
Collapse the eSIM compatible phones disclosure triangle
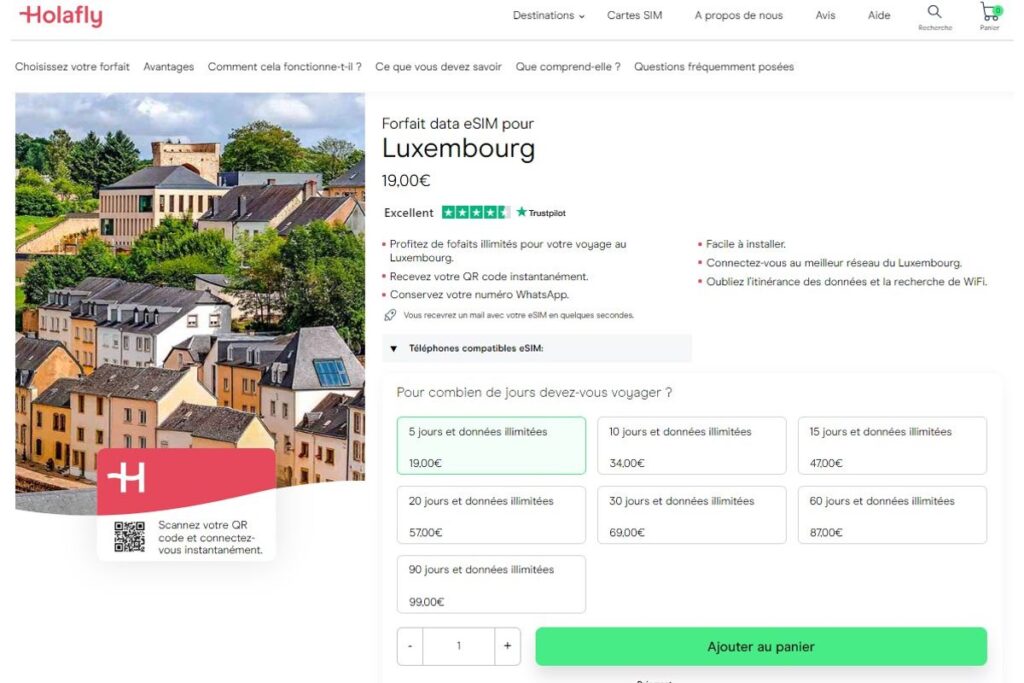tap(393, 348)
